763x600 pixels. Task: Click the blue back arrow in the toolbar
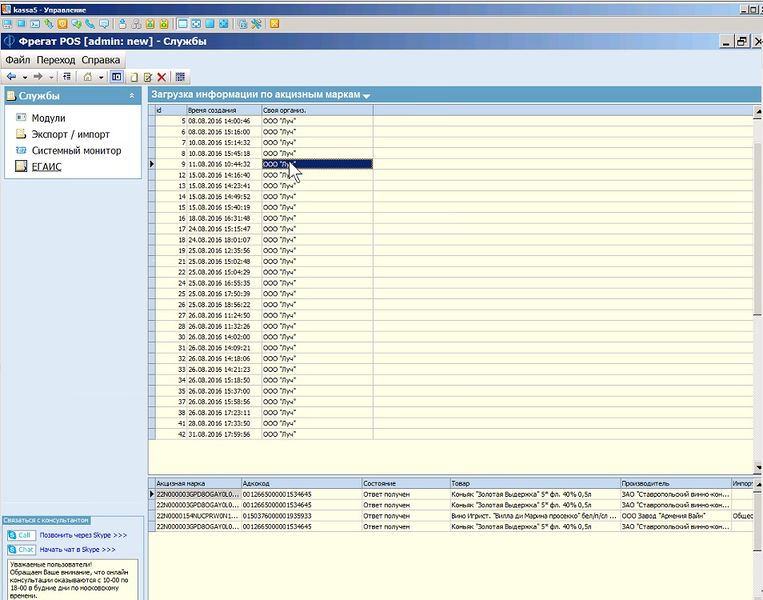pos(11,76)
